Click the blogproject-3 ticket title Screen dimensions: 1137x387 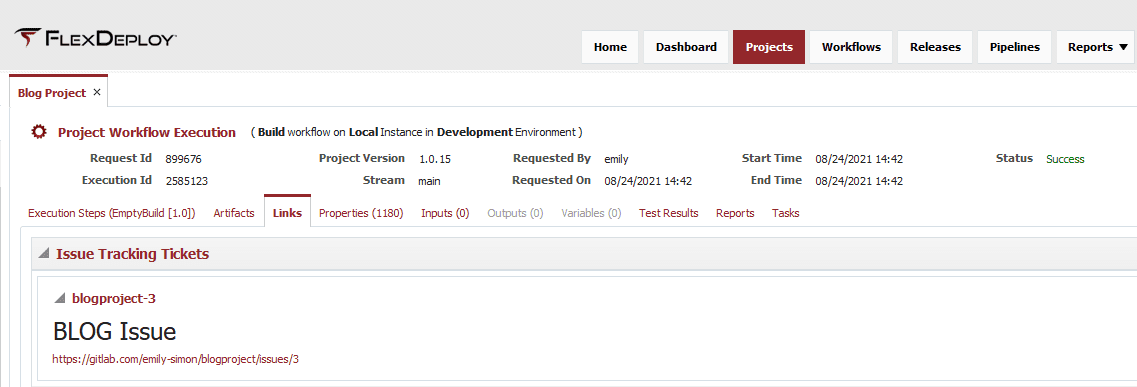pos(114,298)
